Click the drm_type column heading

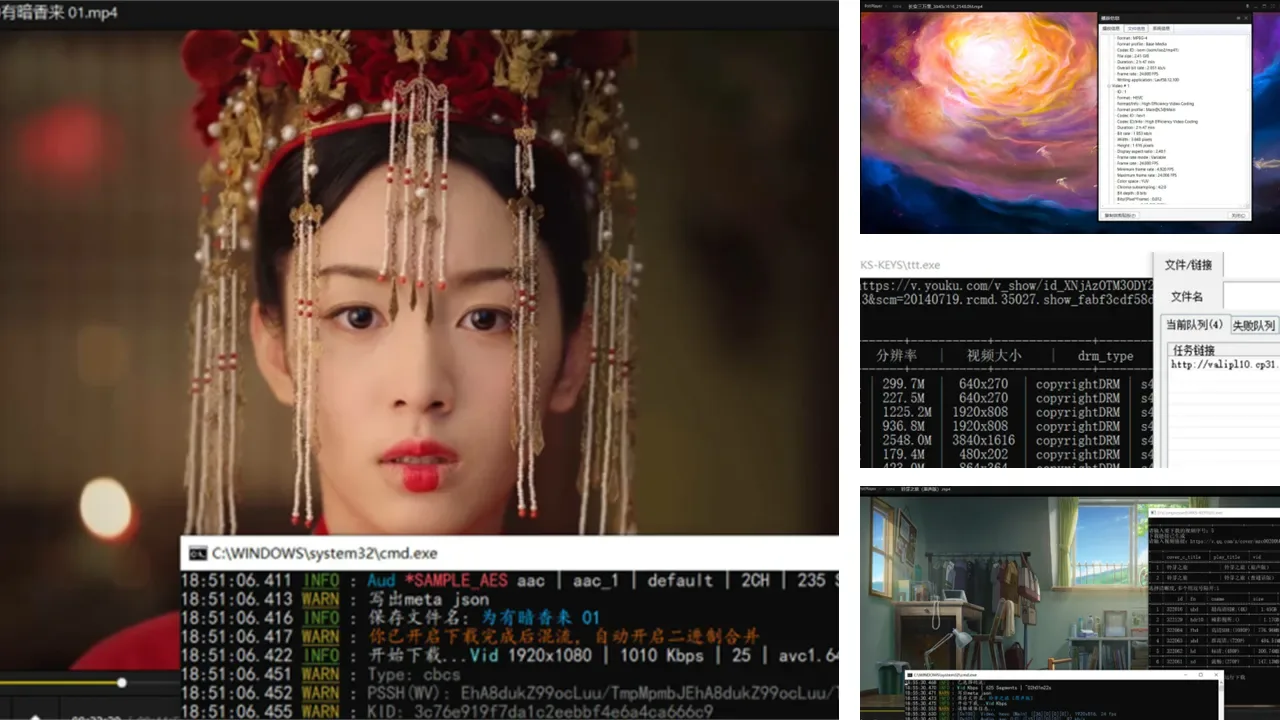[1106, 355]
